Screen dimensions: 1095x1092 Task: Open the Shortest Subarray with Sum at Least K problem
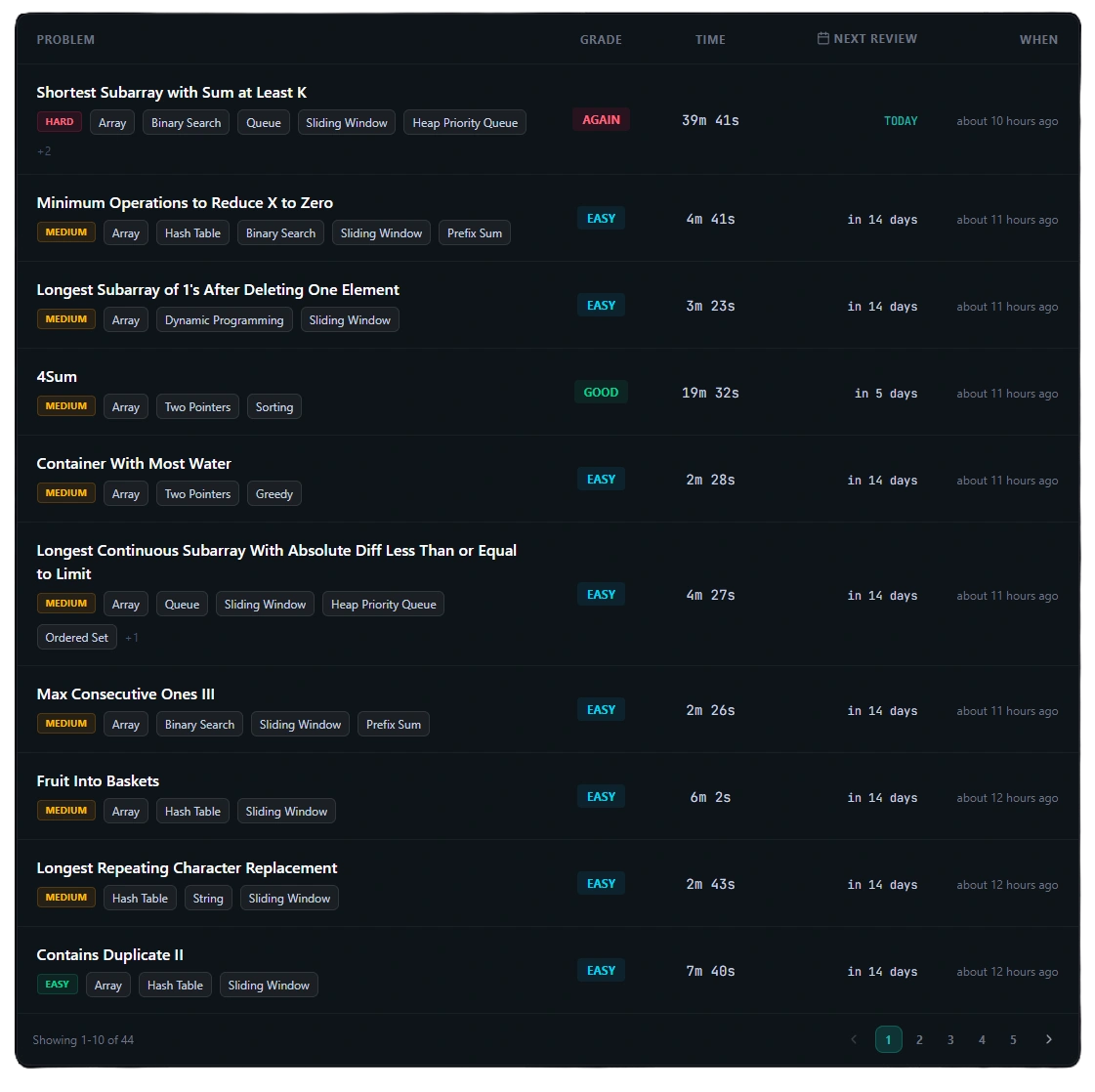click(x=171, y=92)
